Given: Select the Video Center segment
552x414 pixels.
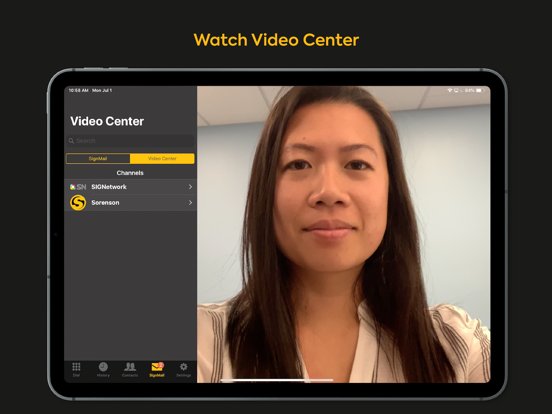Looking at the screenshot, I should click(x=162, y=158).
